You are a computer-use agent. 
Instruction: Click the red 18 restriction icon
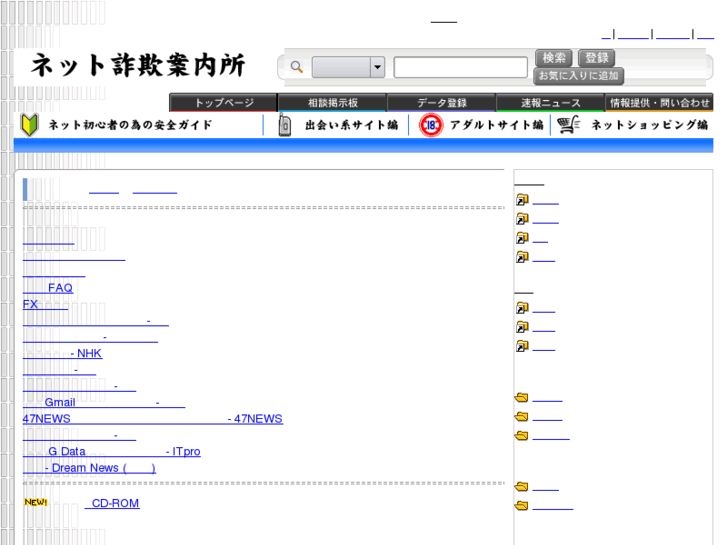(431, 125)
